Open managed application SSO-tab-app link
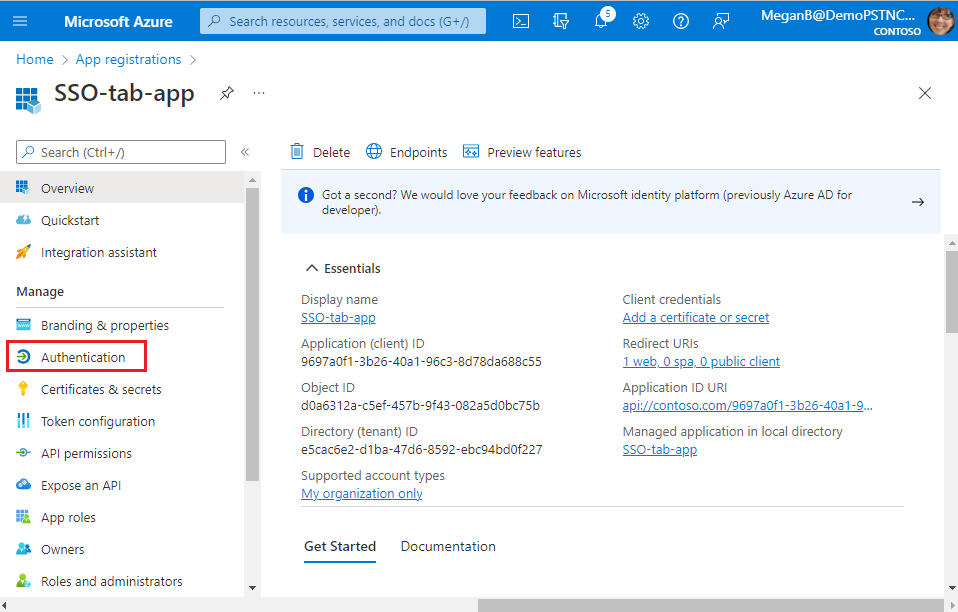Screen dimensions: 958x612 (x=659, y=450)
